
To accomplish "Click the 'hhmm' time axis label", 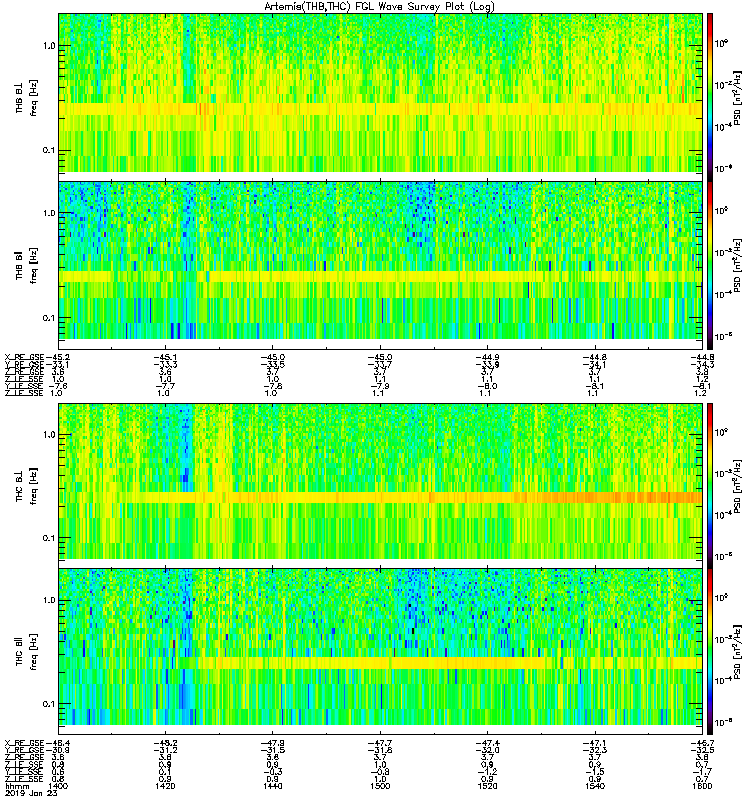I will tap(16, 787).
